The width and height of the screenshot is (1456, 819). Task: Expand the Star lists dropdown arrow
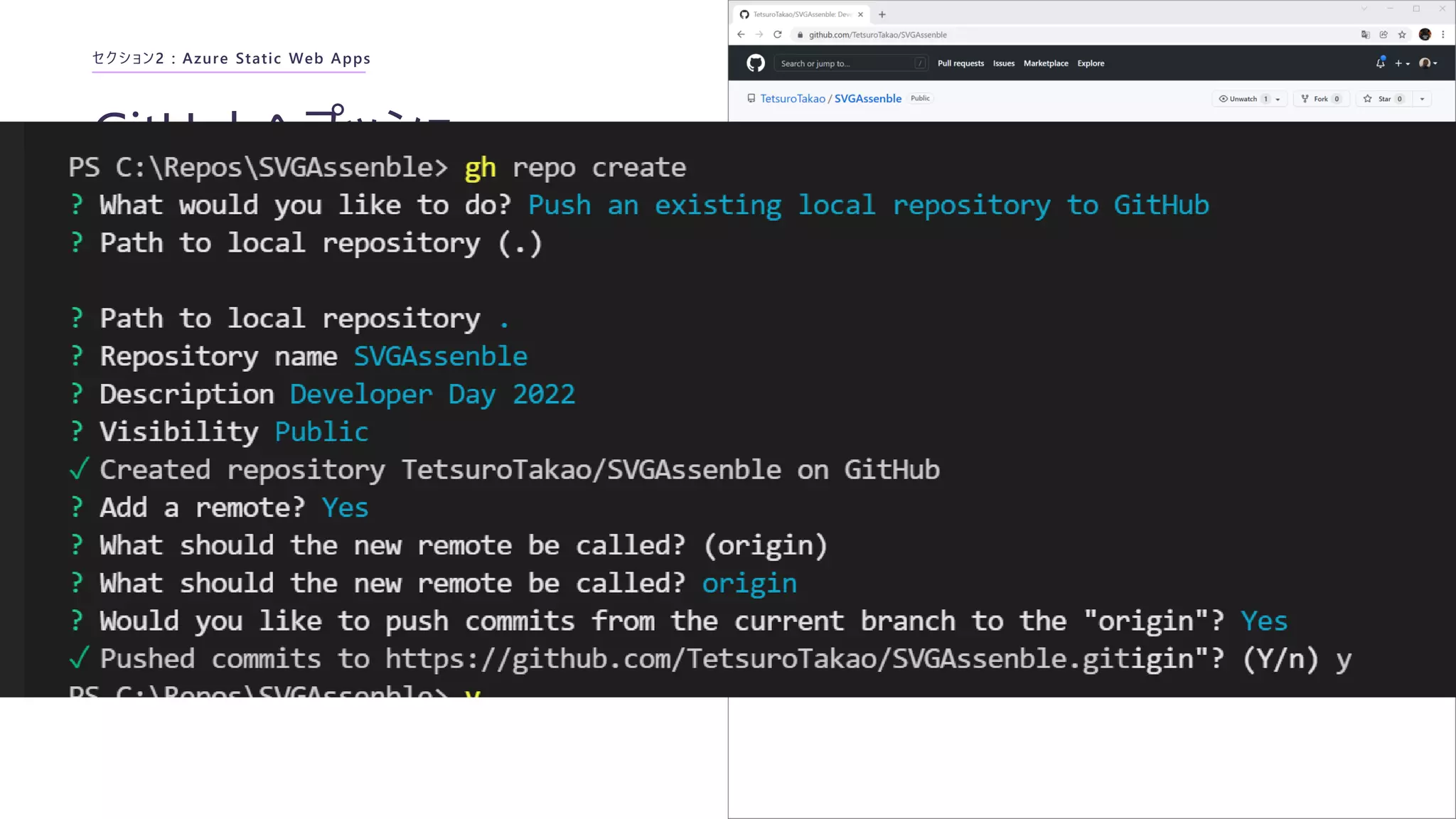pos(1422,99)
